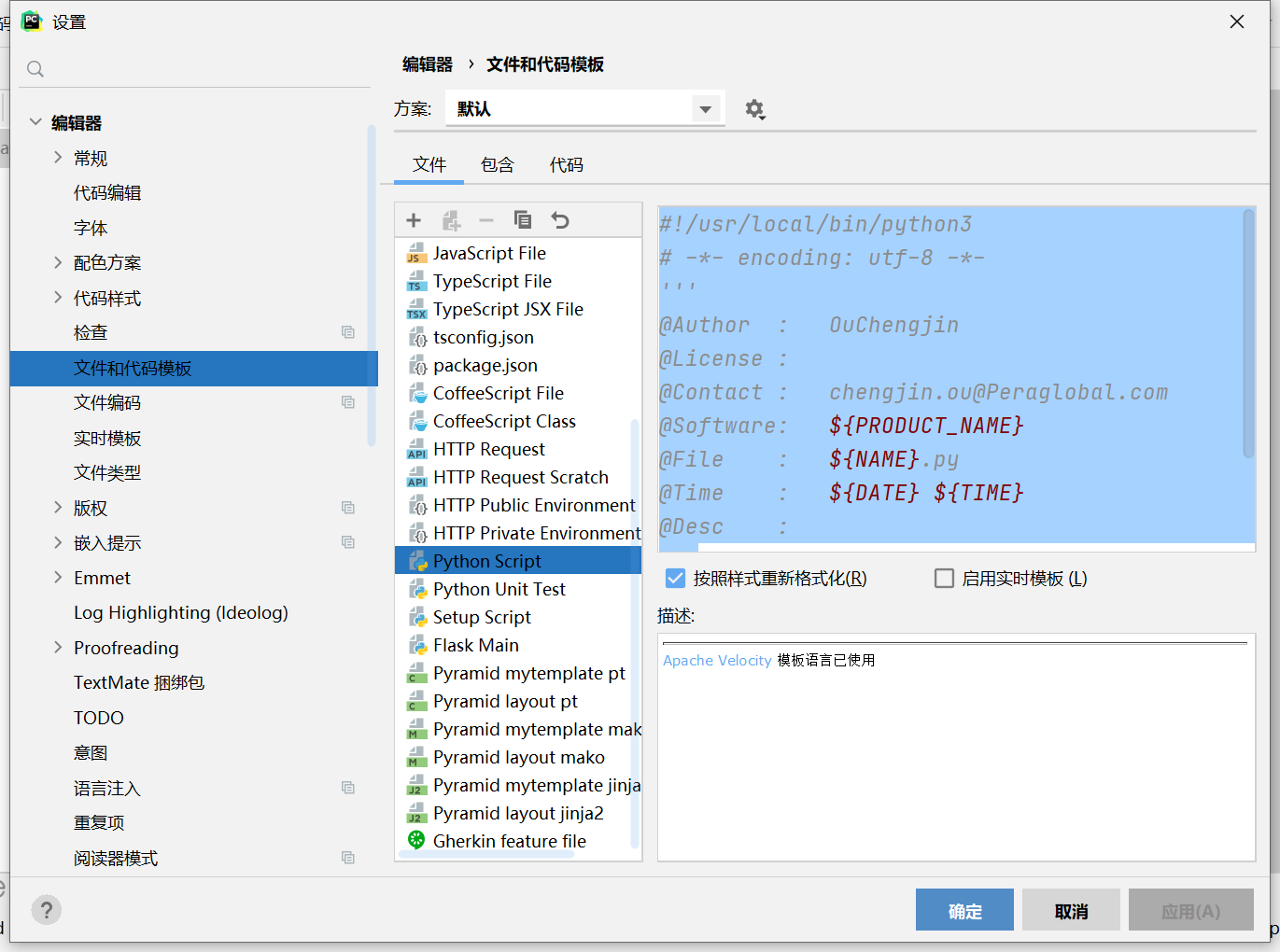Click the 编辑器 breadcrumb
Screen dimensions: 1280x952
(428, 64)
